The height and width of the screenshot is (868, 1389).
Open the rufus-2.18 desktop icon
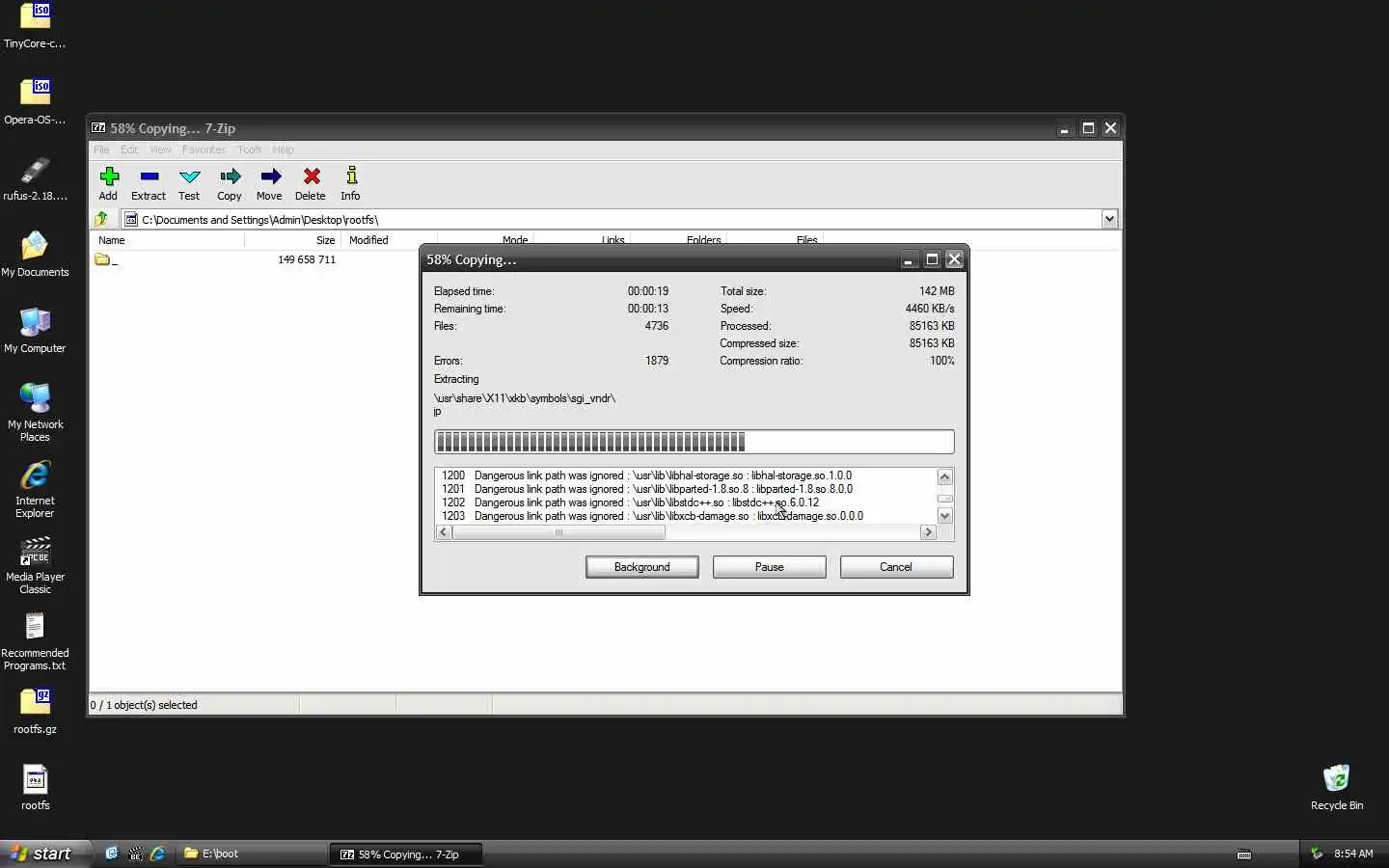[x=35, y=178]
